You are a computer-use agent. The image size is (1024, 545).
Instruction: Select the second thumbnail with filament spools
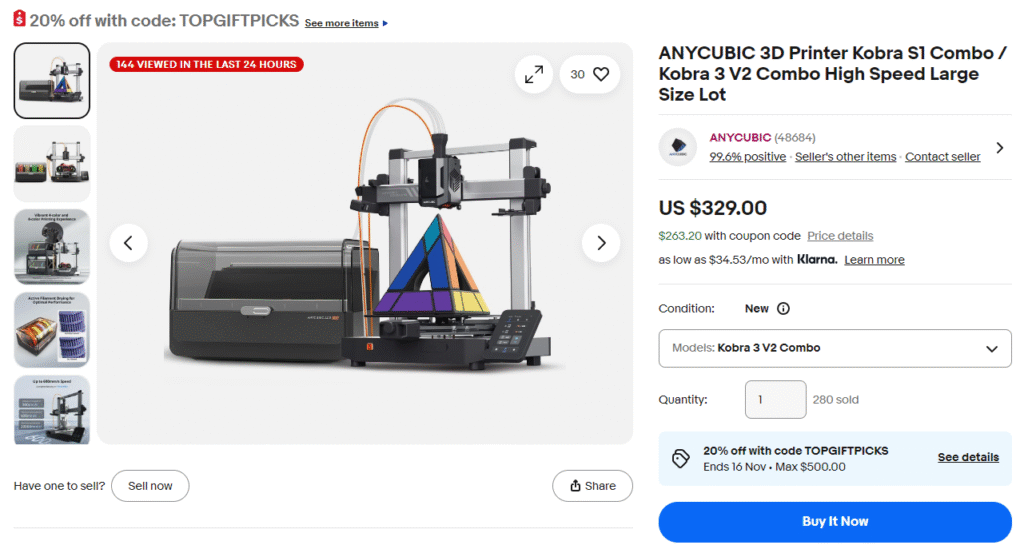point(52,163)
